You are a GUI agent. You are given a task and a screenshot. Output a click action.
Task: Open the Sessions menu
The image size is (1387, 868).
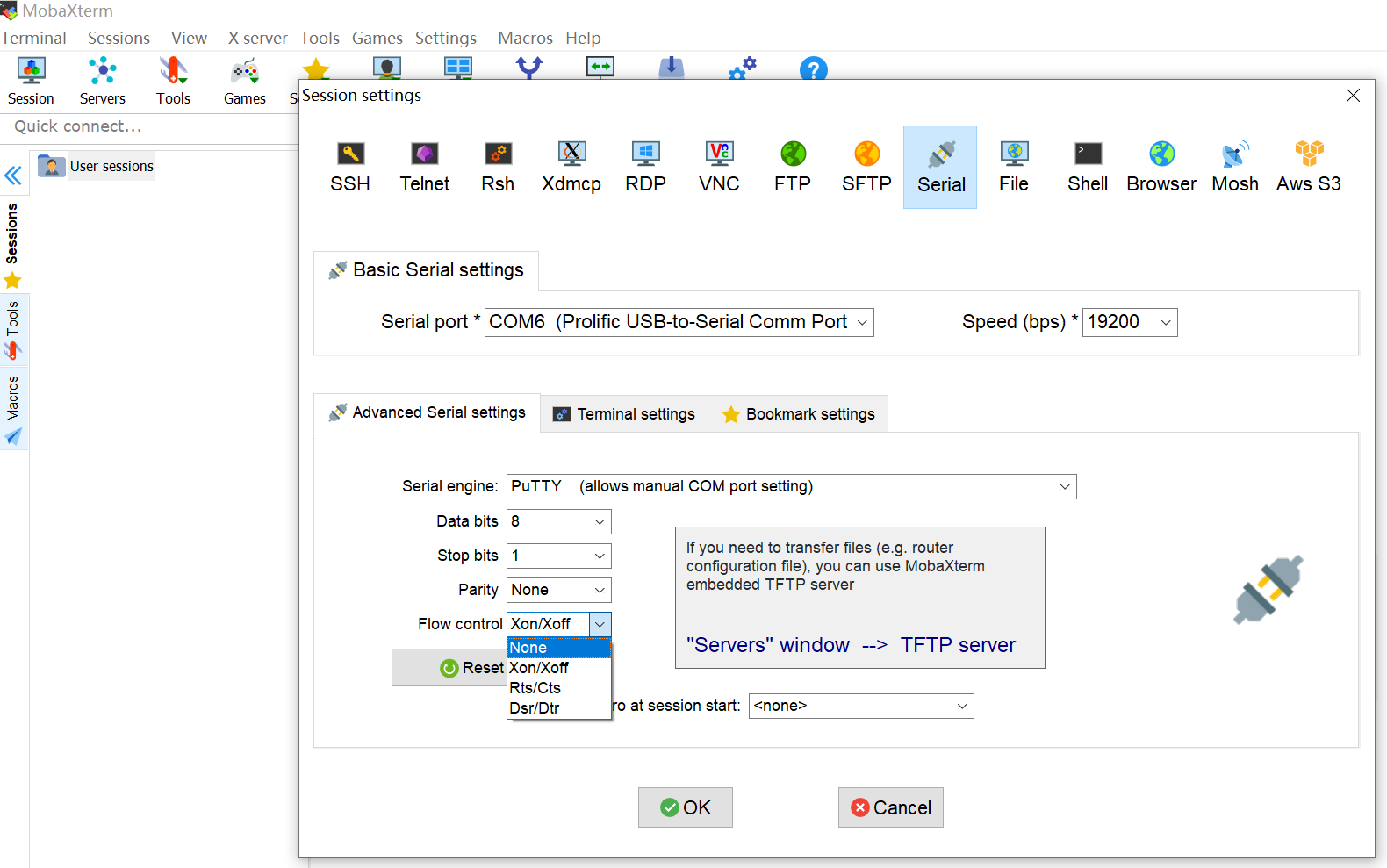(x=119, y=38)
